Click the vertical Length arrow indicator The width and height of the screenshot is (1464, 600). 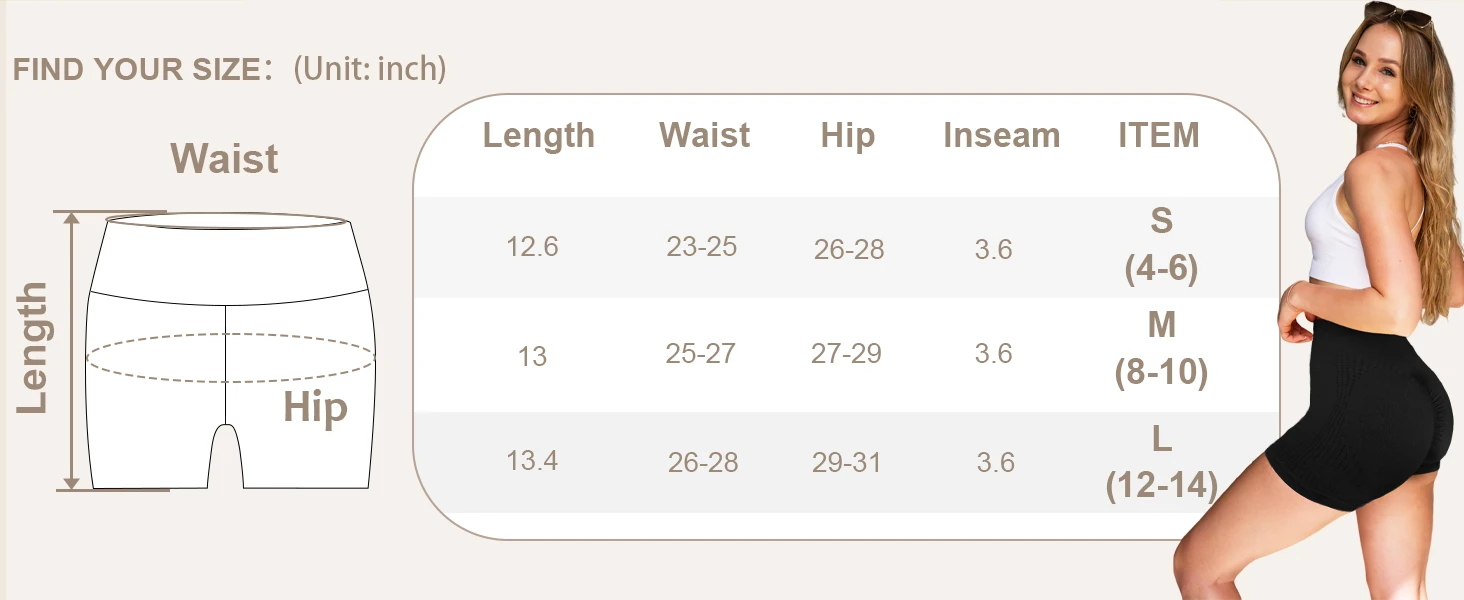tap(72, 351)
